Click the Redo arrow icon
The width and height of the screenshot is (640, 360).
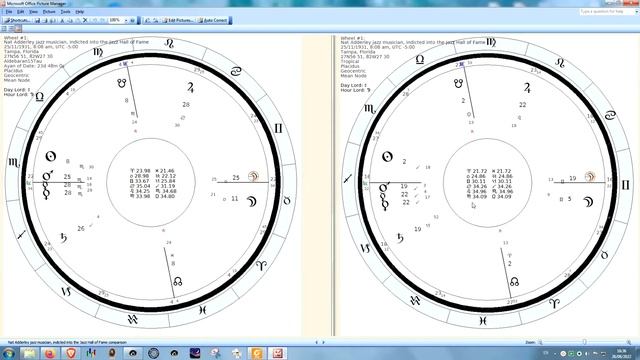click(102, 20)
